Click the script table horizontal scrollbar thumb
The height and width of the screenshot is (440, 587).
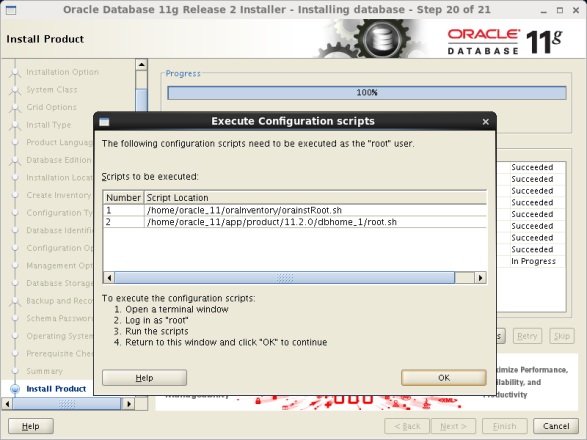pyautogui.click(x=285, y=277)
